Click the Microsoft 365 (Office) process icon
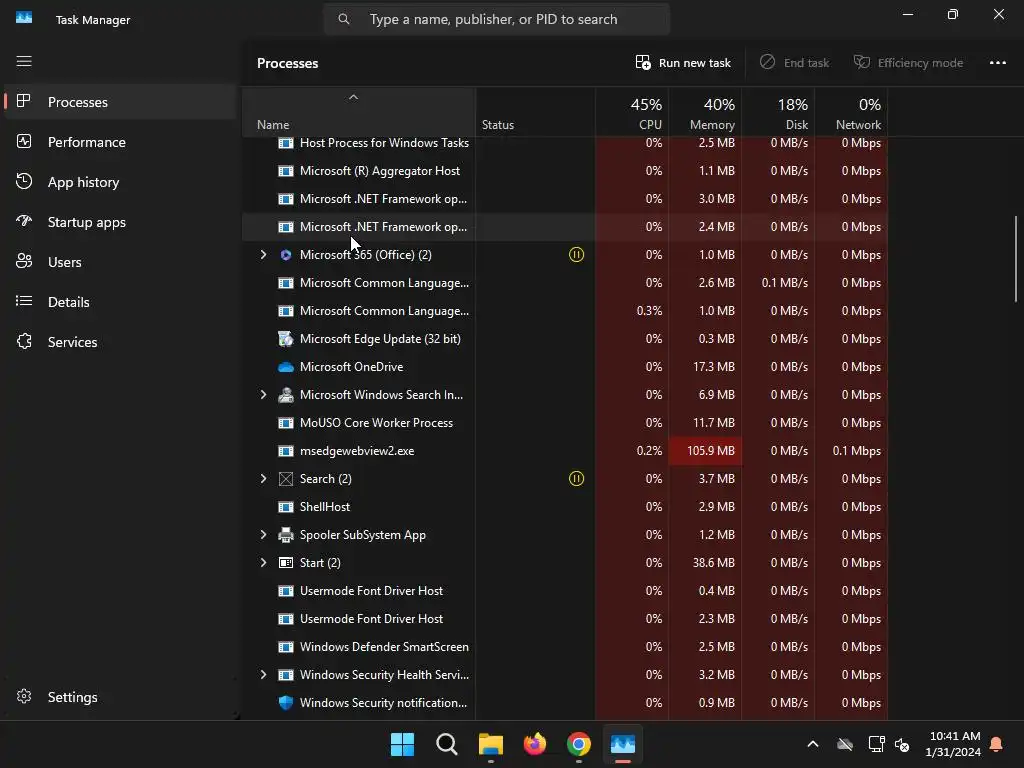Image resolution: width=1024 pixels, height=768 pixels. click(x=285, y=255)
